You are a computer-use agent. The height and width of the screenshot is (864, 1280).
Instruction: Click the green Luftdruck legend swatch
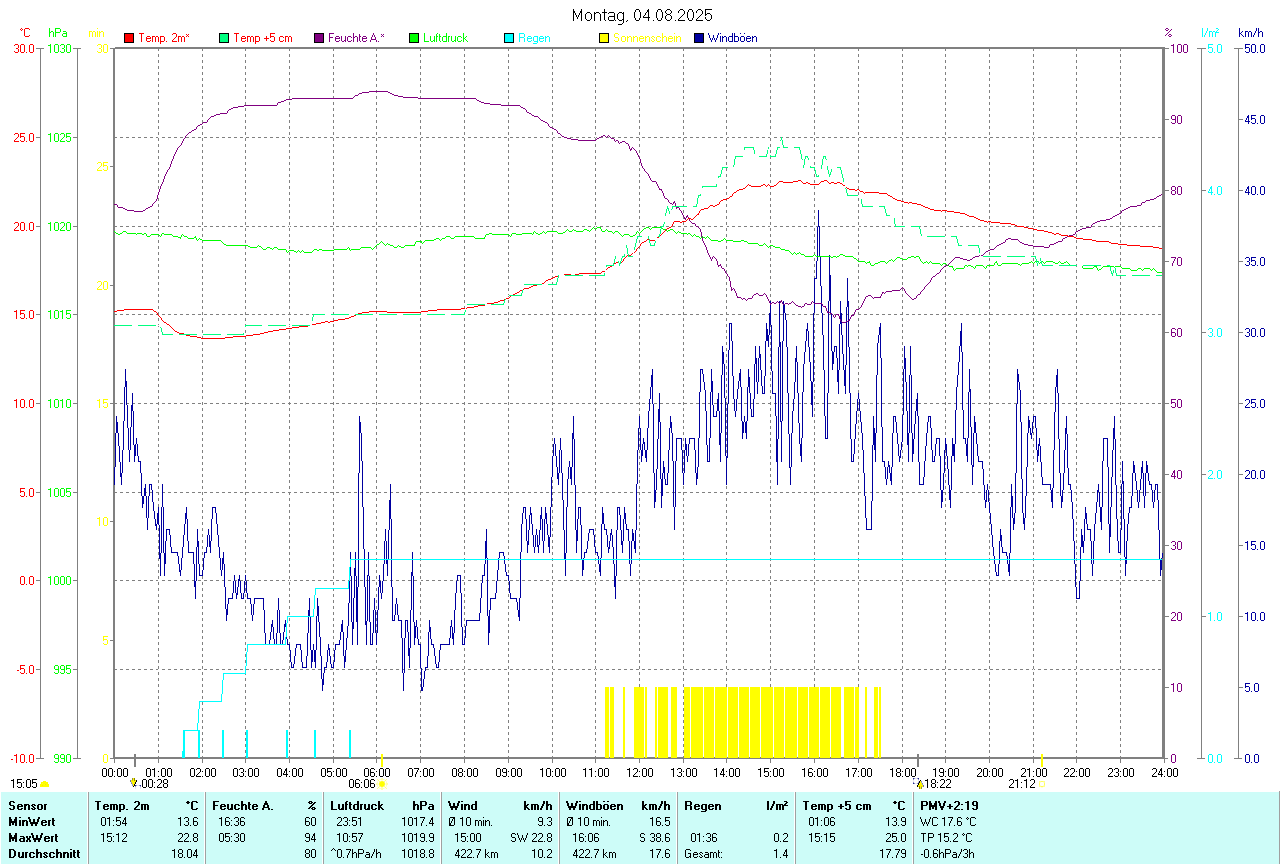tap(414, 38)
